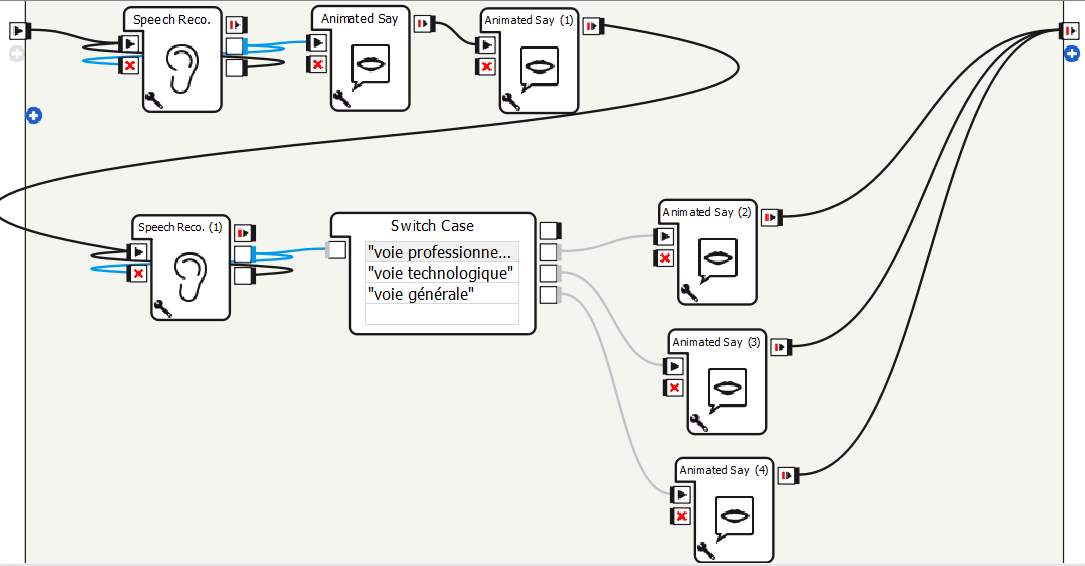Screen dimensions: 1085x566
Task: Click the diagram's onStart port at top left
Action: pyautogui.click(x=18, y=31)
